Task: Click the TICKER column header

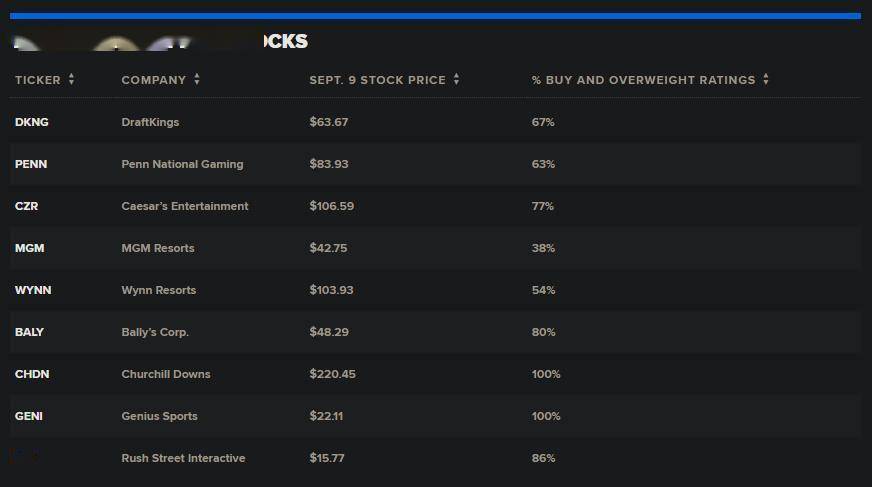Action: coord(38,80)
